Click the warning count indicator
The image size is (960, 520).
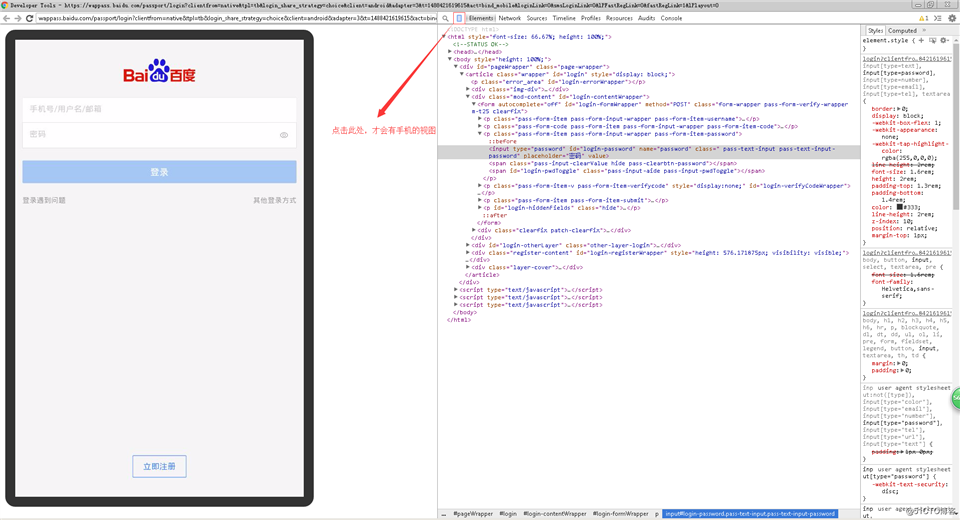(923, 18)
